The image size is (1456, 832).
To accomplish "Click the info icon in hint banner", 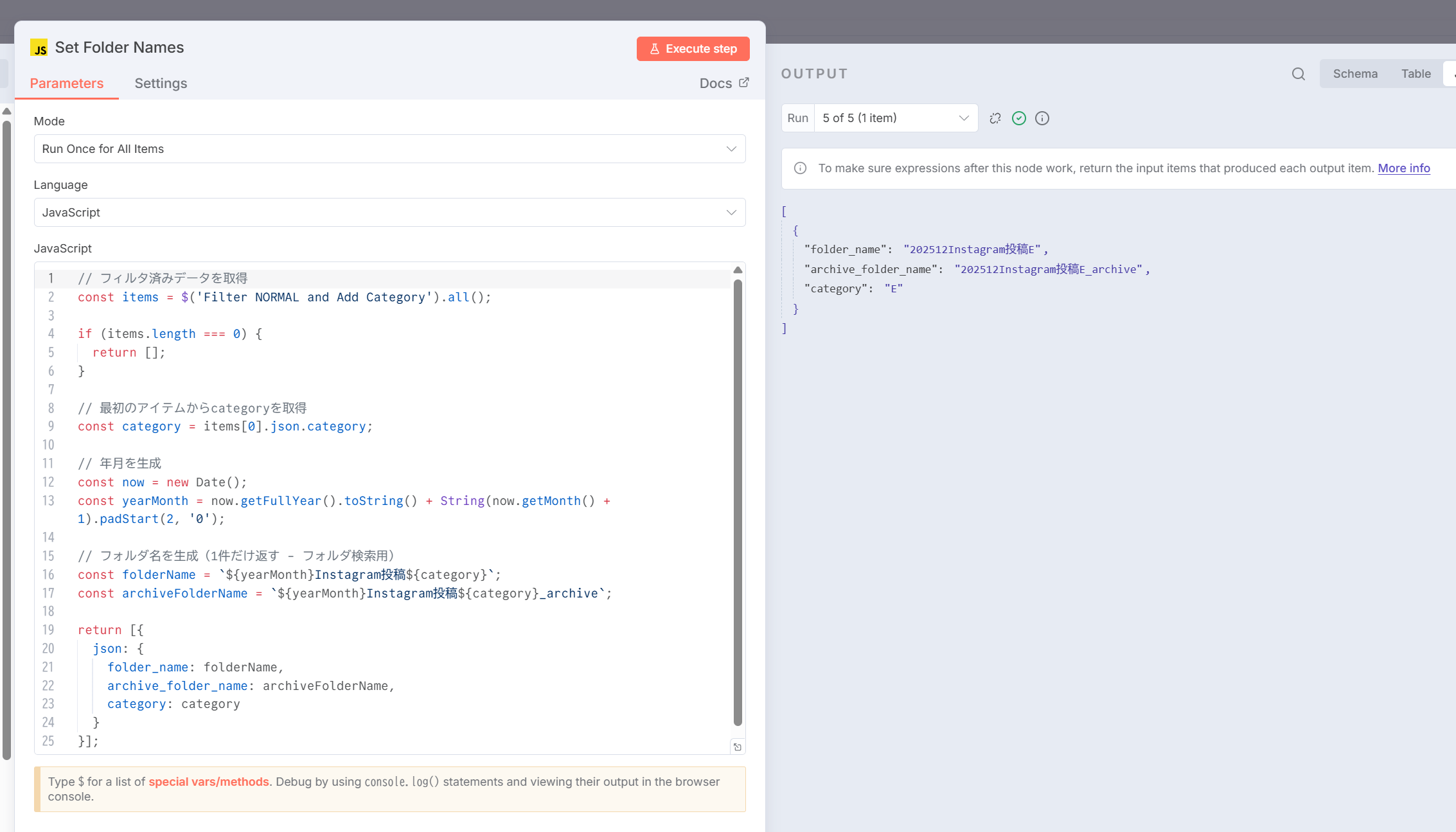I will pyautogui.click(x=801, y=168).
